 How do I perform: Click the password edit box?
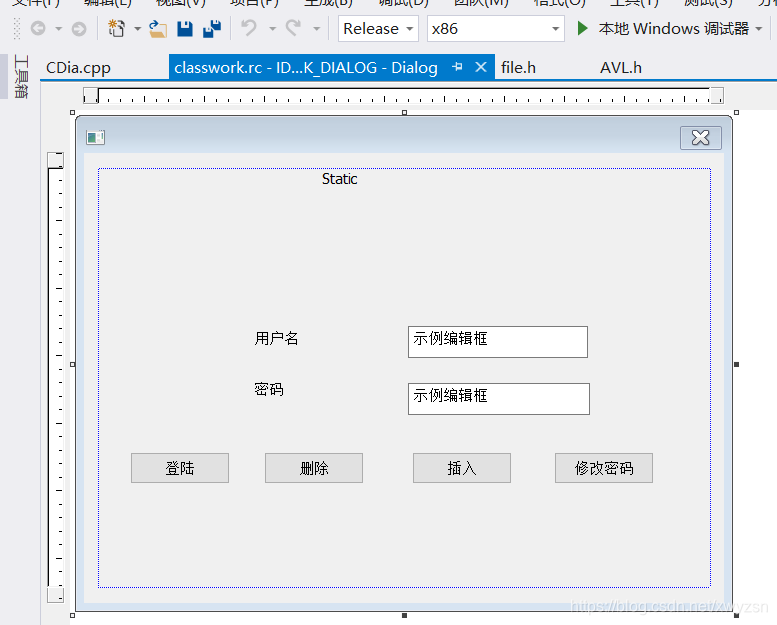(499, 398)
